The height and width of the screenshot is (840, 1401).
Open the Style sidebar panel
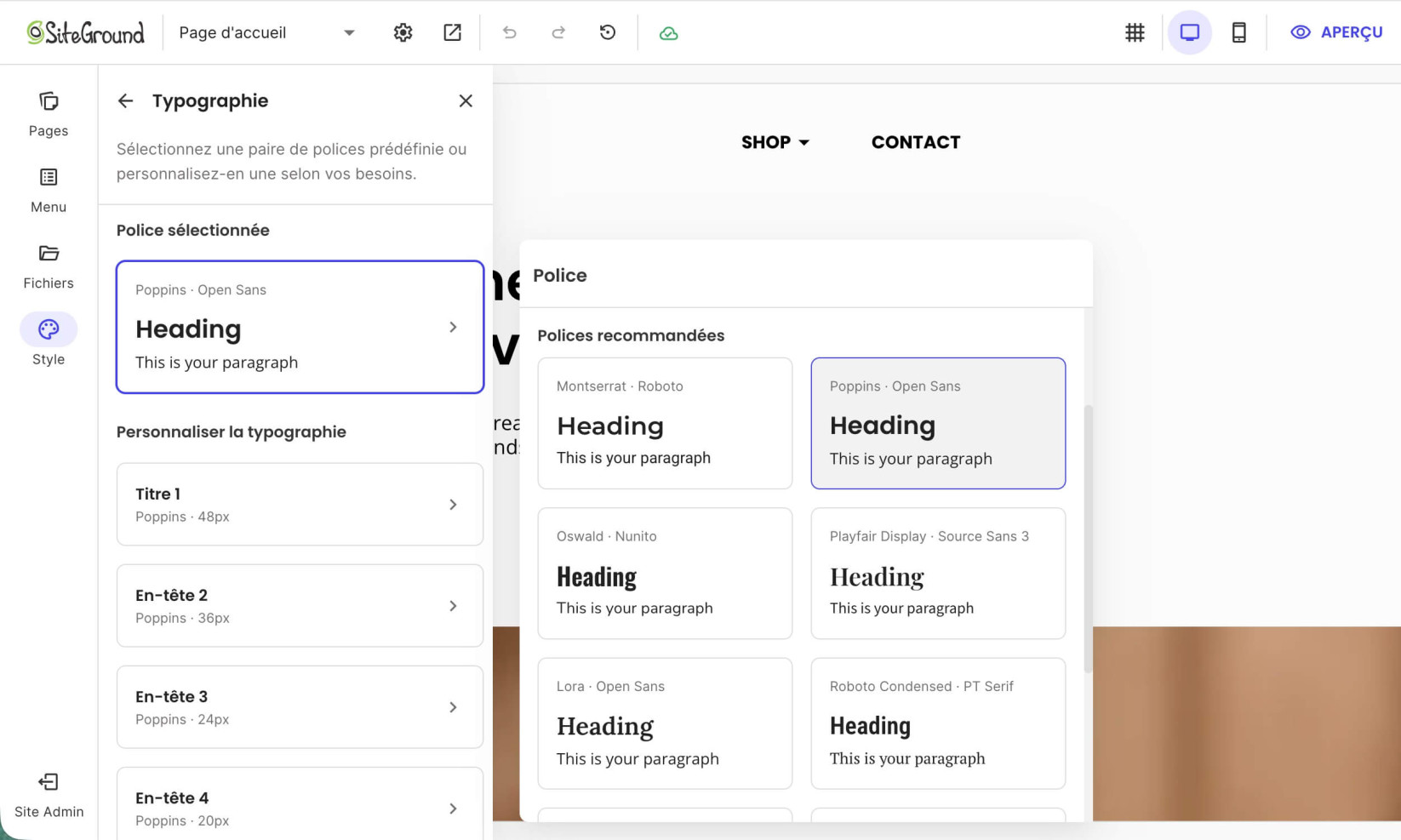(49, 341)
